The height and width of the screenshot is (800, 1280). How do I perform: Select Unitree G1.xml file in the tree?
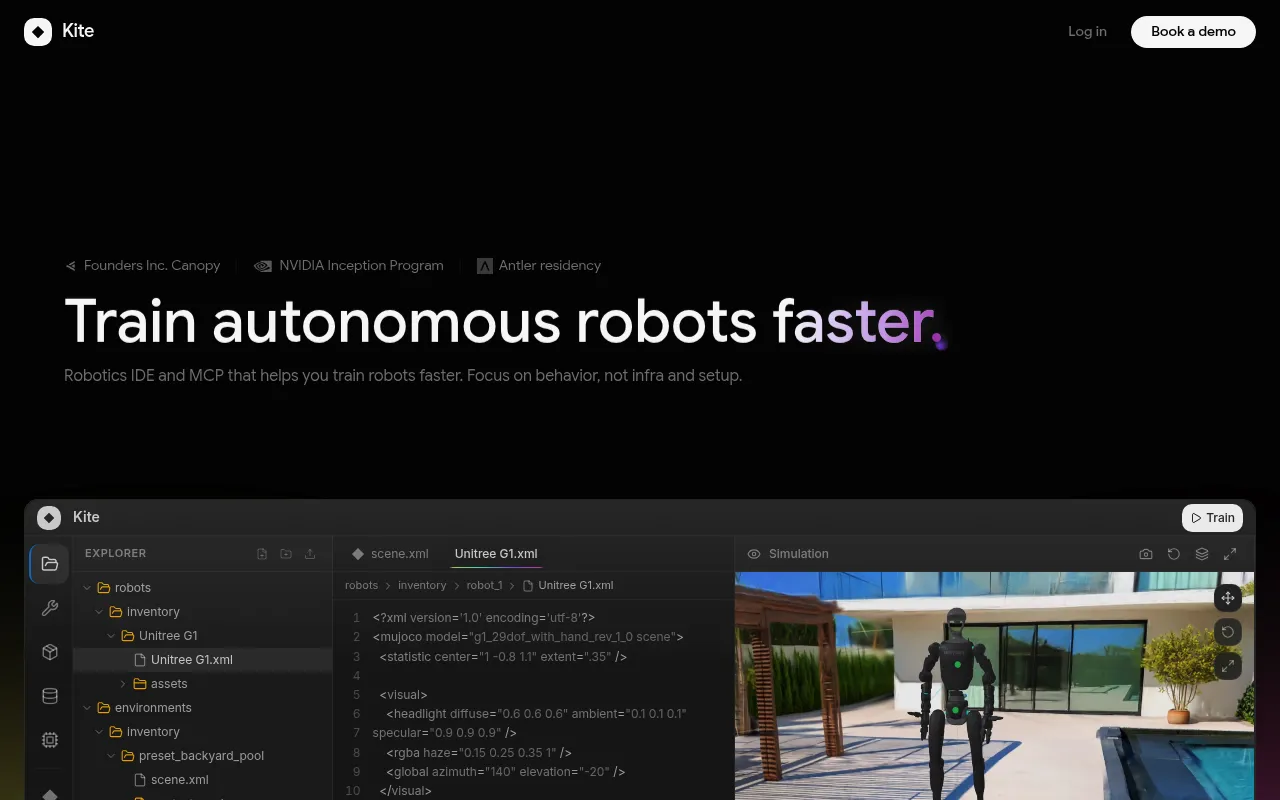tap(202, 660)
